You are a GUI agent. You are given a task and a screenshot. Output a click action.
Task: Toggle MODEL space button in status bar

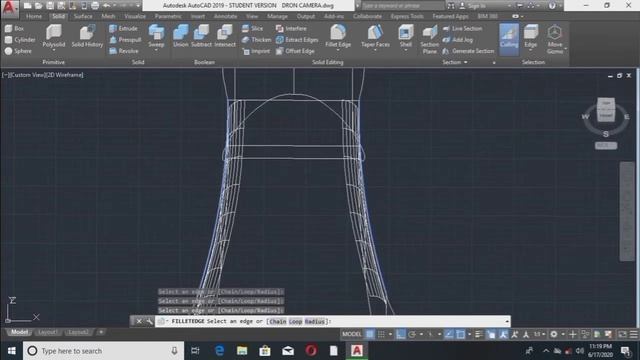[x=351, y=334]
